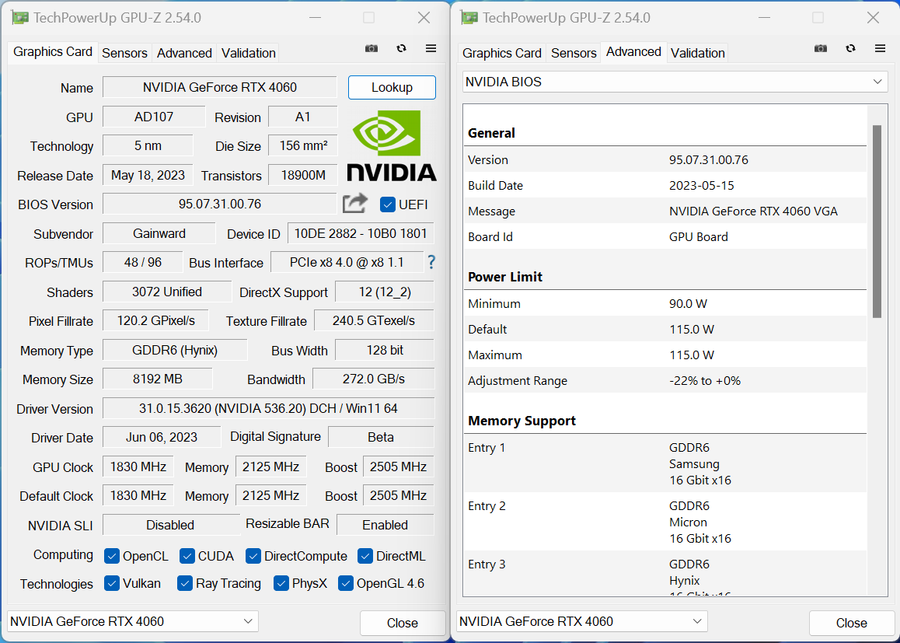
Task: Toggle the OpenCL checkbox
Action: [111, 556]
